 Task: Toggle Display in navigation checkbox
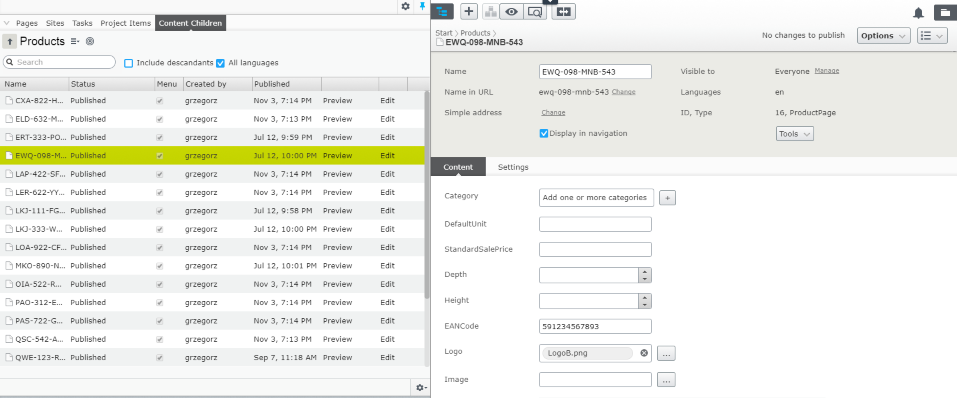544,133
